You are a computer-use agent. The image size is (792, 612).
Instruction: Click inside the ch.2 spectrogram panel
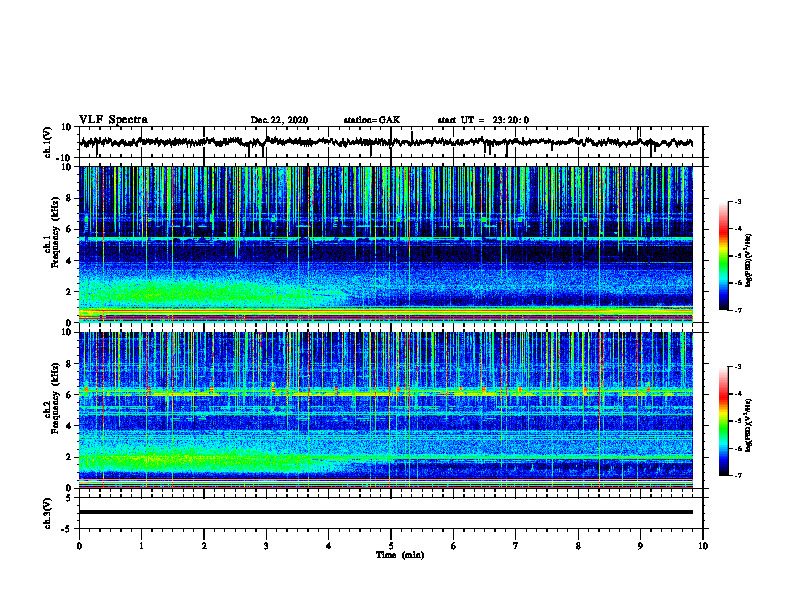[386, 410]
